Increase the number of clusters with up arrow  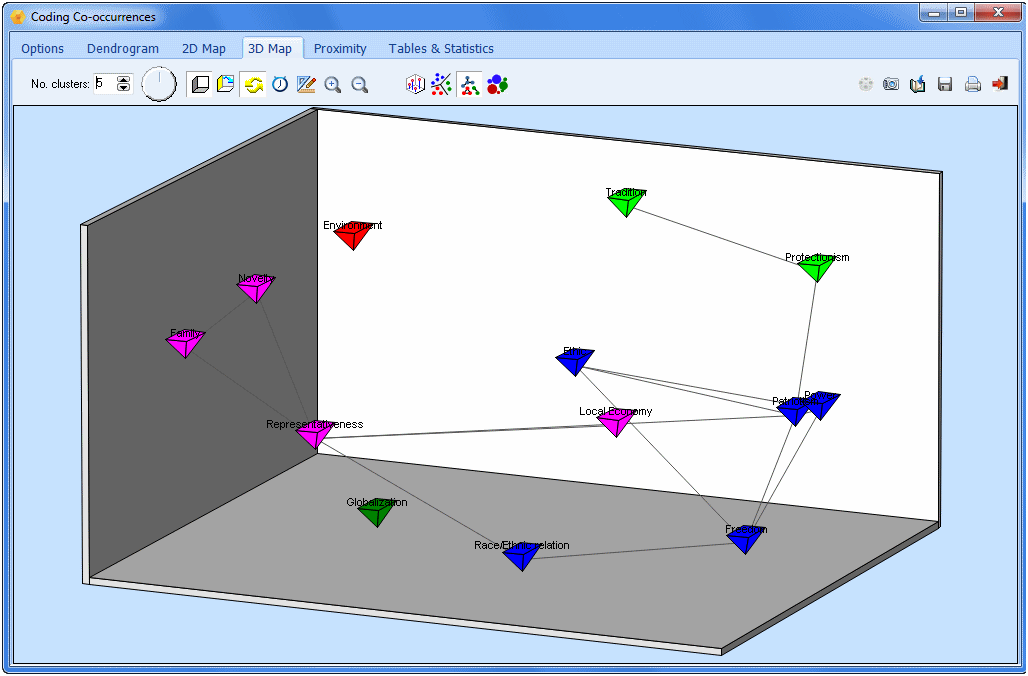124,79
